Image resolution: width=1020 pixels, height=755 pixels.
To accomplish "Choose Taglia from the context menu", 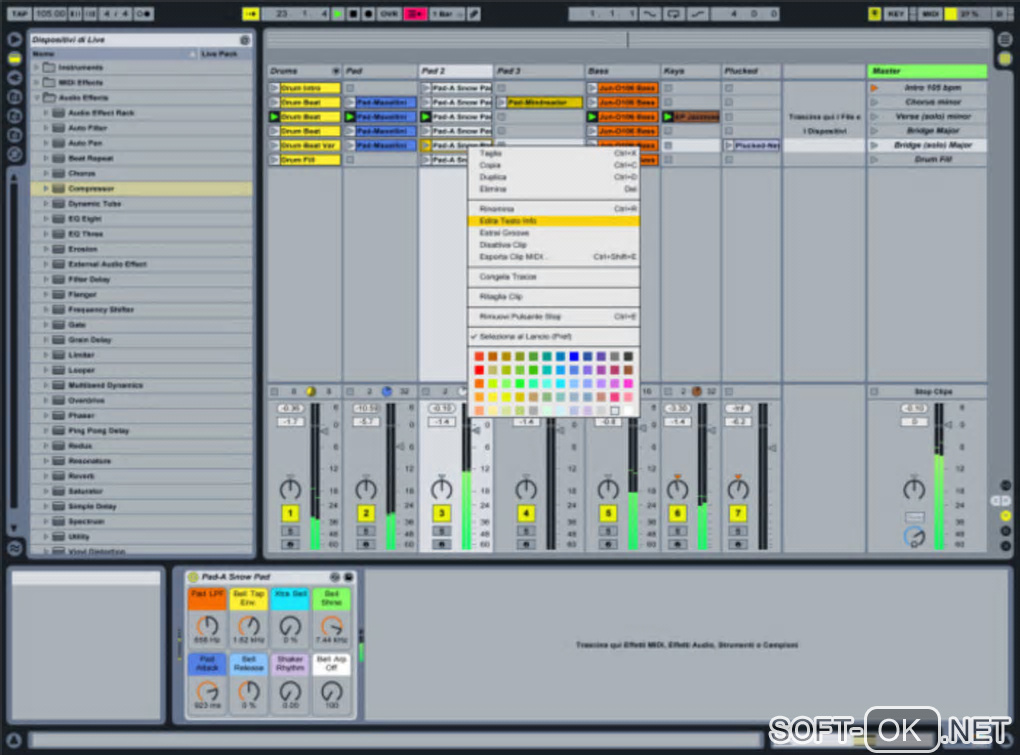I will tap(554, 153).
